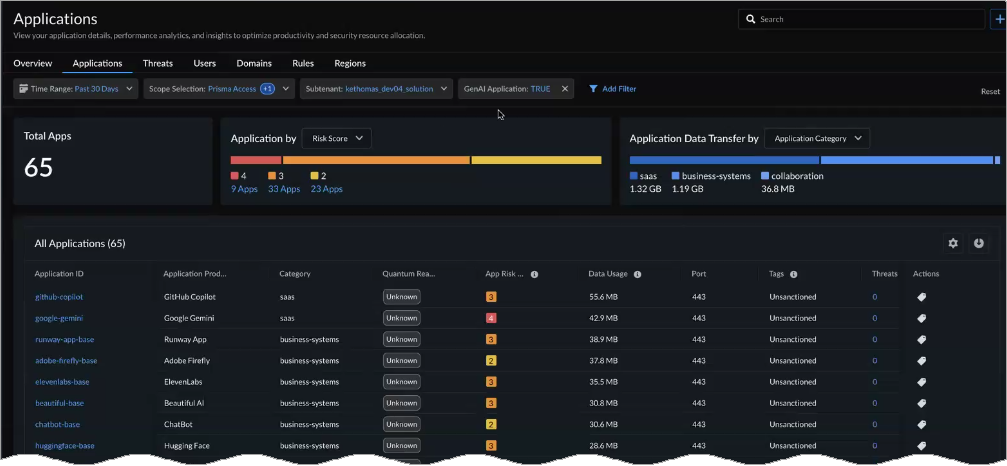Remove the GenAI Application filter

pos(565,89)
